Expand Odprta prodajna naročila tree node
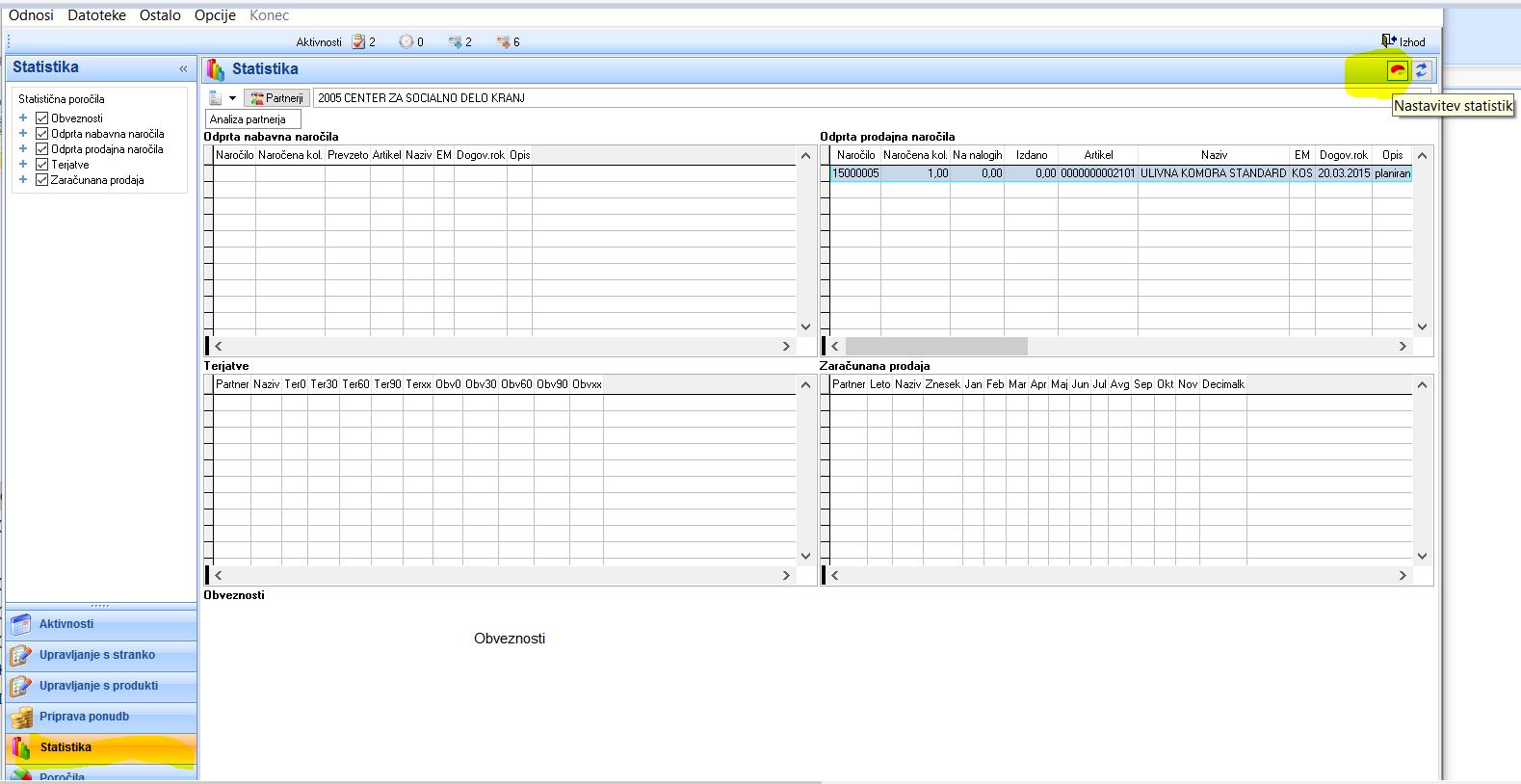 pyautogui.click(x=23, y=149)
